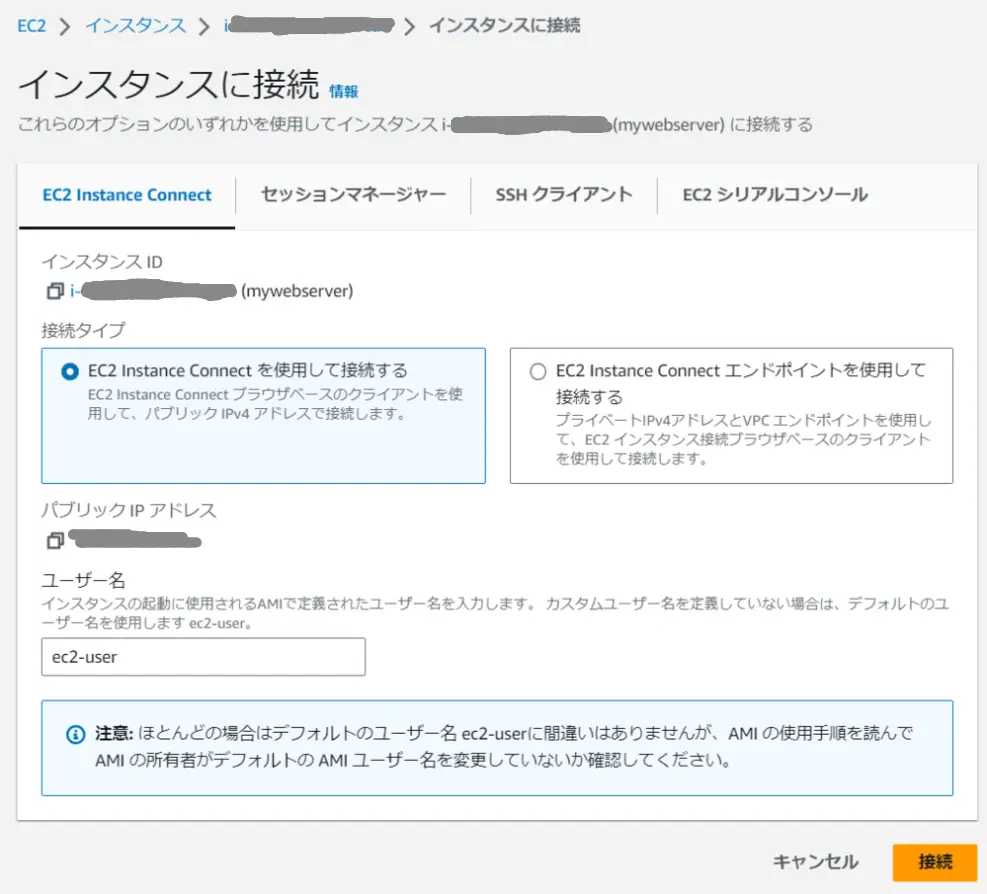Open the セッションマネージャー tab
The height and width of the screenshot is (894, 987).
[x=353, y=195]
